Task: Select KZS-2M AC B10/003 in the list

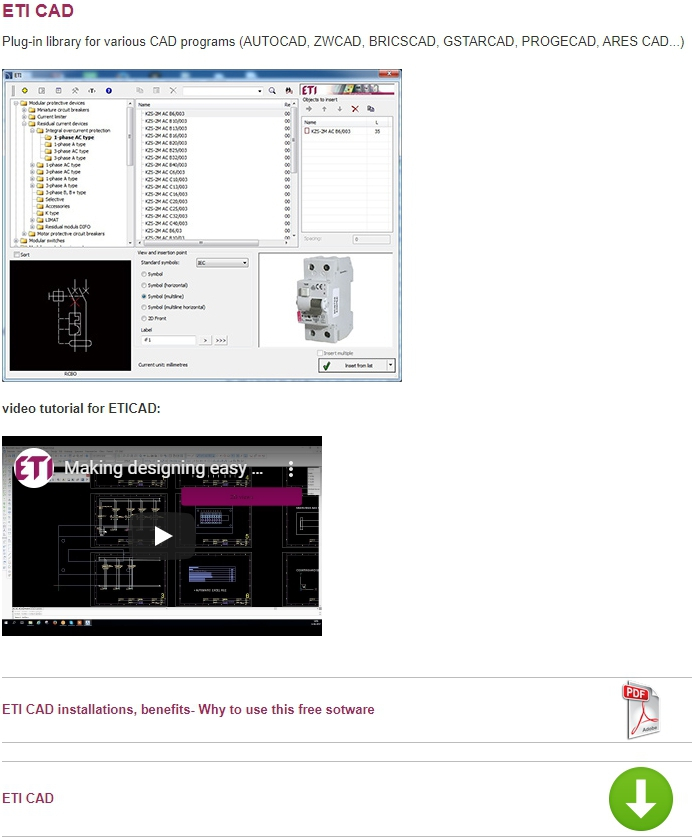Action: point(166,121)
